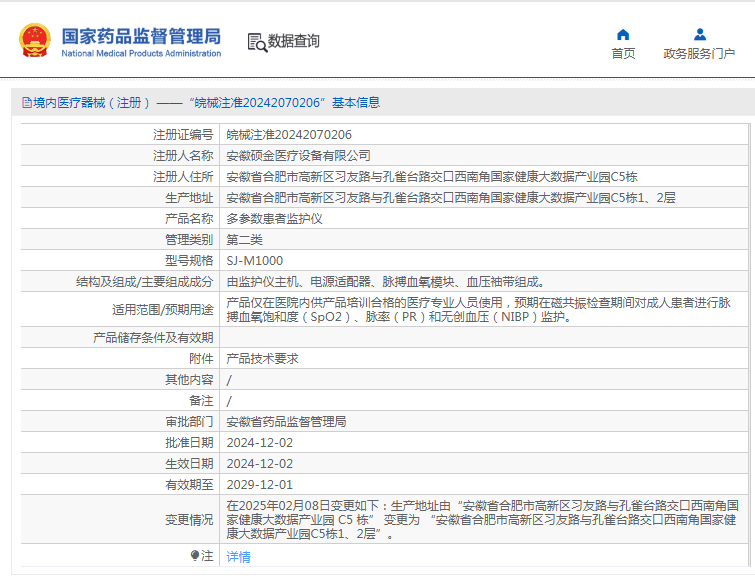The width and height of the screenshot is (755, 579).
Task: Click 结构及组成 description starting 由监护仪主机
Action: coord(386,282)
